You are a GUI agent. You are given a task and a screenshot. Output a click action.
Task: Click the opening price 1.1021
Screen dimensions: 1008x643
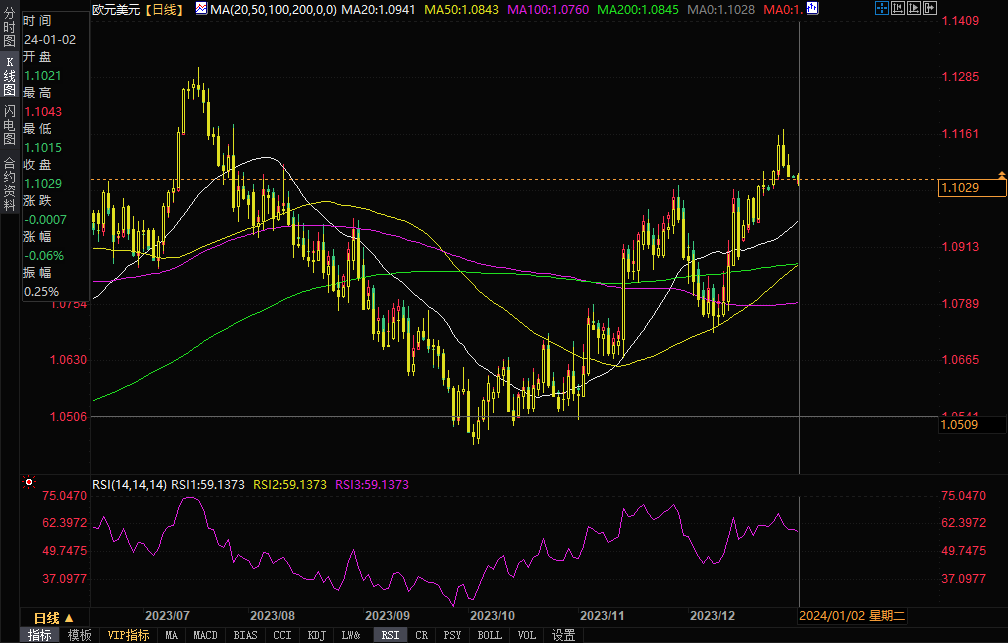coord(42,75)
